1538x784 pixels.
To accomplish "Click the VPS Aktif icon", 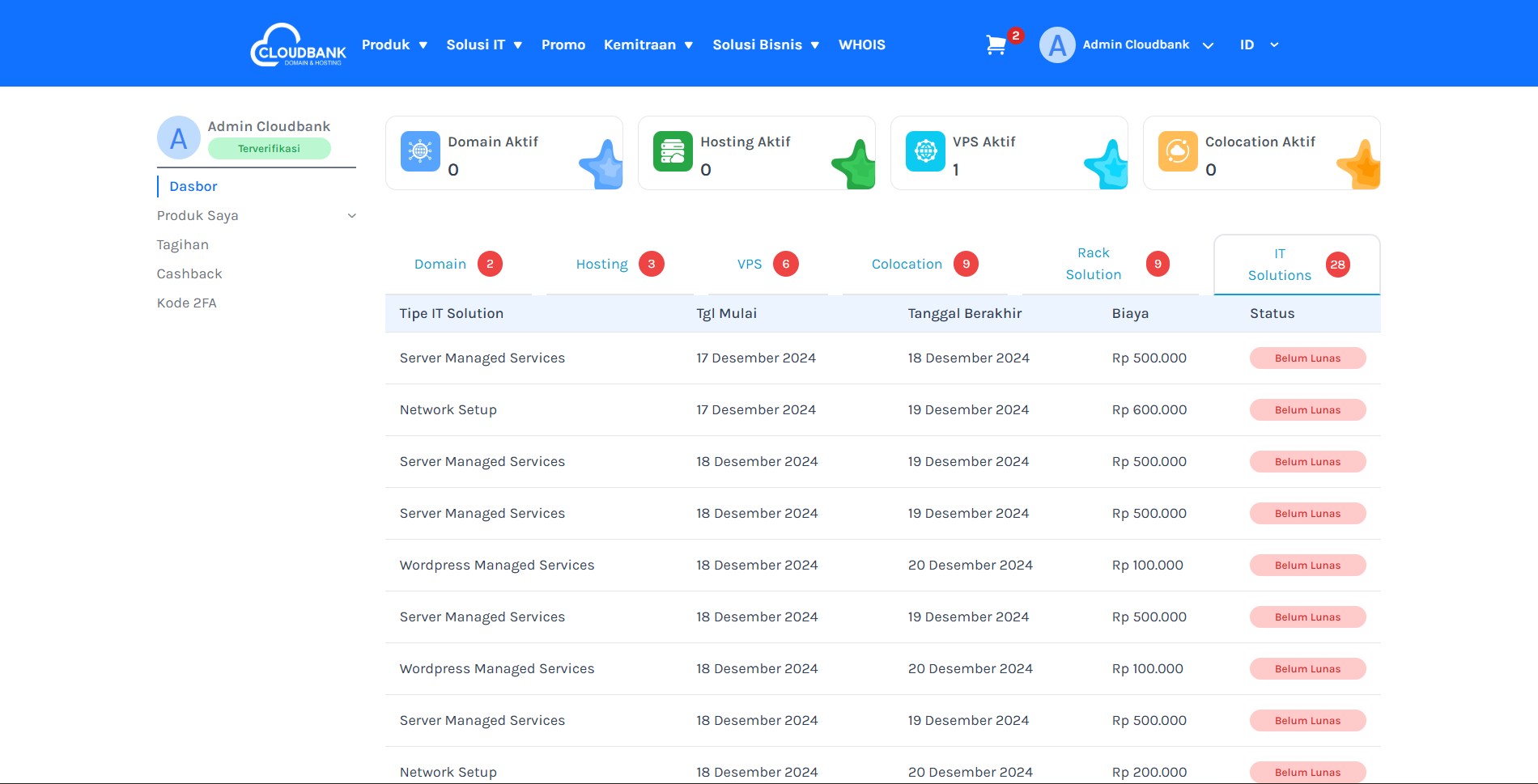I will 925,151.
